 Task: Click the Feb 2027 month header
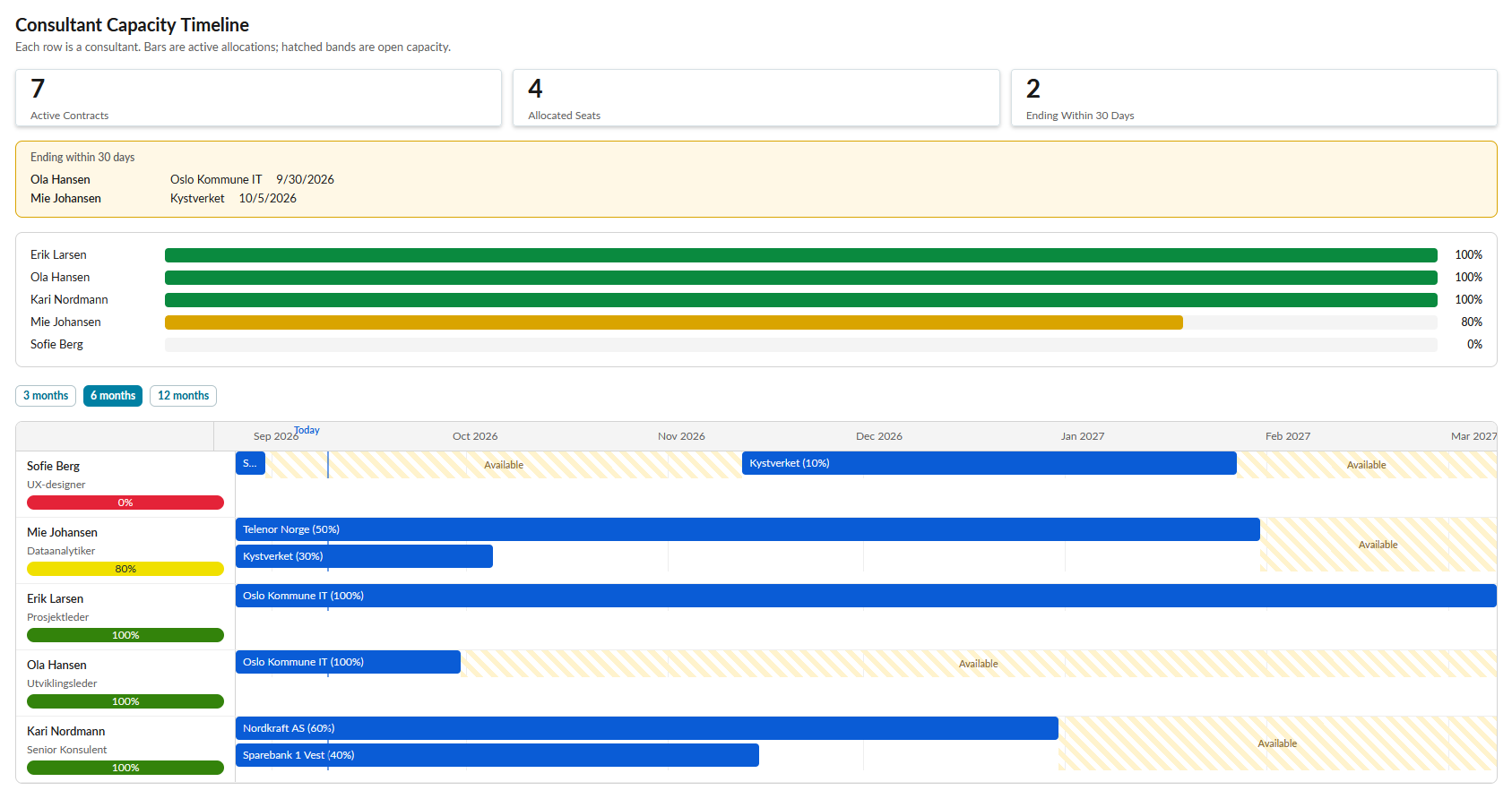tap(1288, 436)
